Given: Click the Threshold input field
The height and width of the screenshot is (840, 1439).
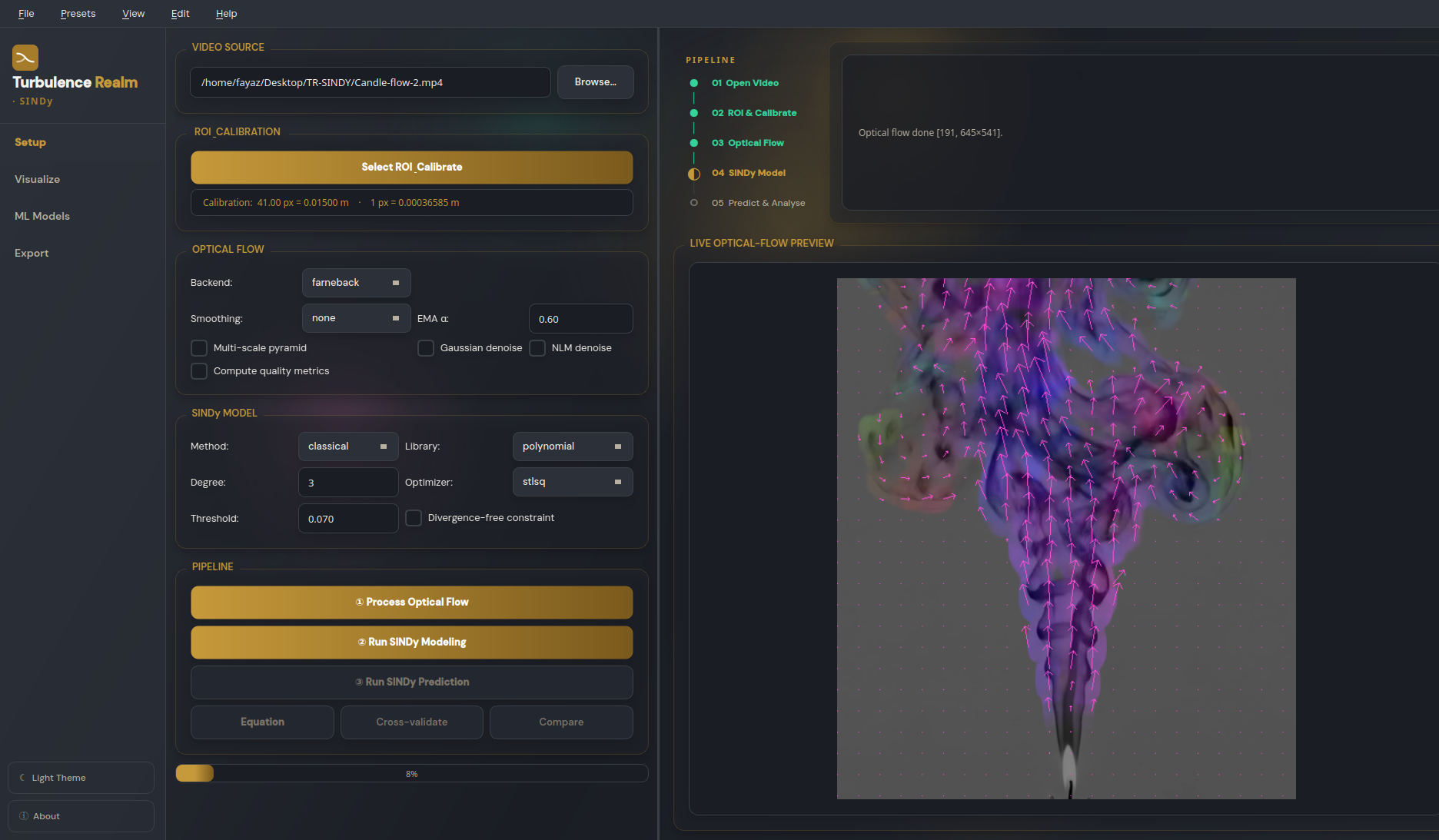Looking at the screenshot, I should (348, 519).
